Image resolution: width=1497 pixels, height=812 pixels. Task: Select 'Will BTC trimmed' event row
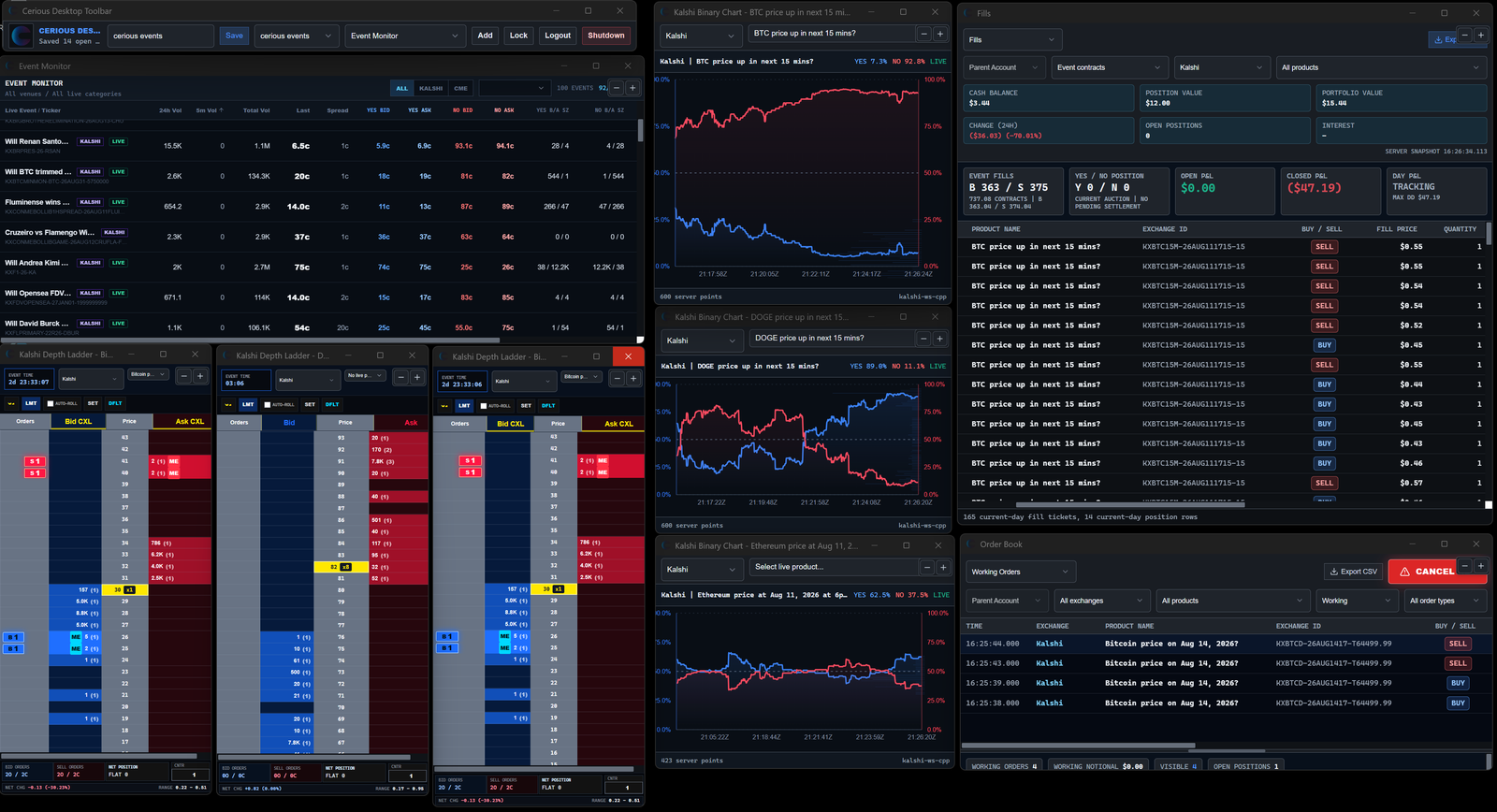click(320, 175)
